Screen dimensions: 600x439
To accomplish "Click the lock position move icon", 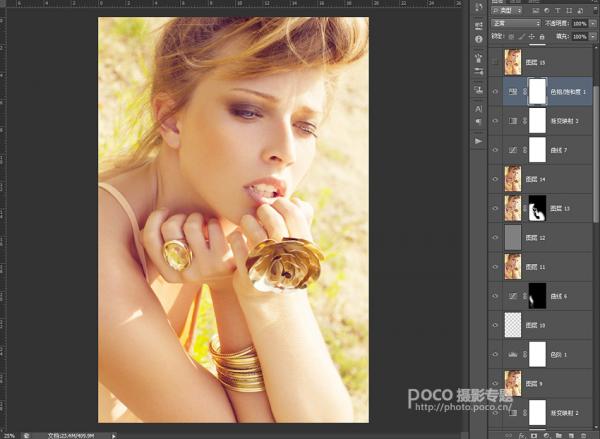I will 531,37.
